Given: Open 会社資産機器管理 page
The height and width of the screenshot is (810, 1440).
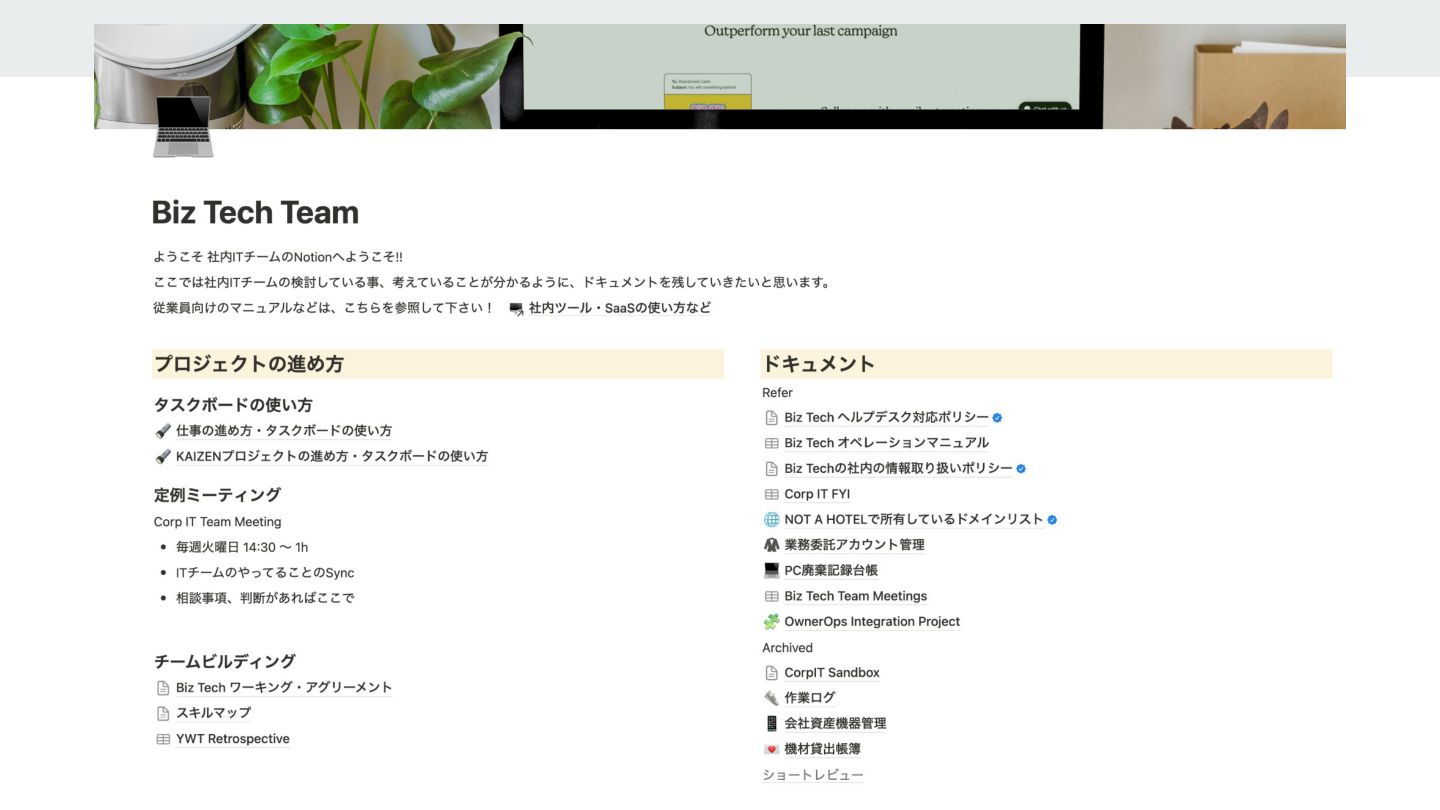Looking at the screenshot, I should coord(835,724).
